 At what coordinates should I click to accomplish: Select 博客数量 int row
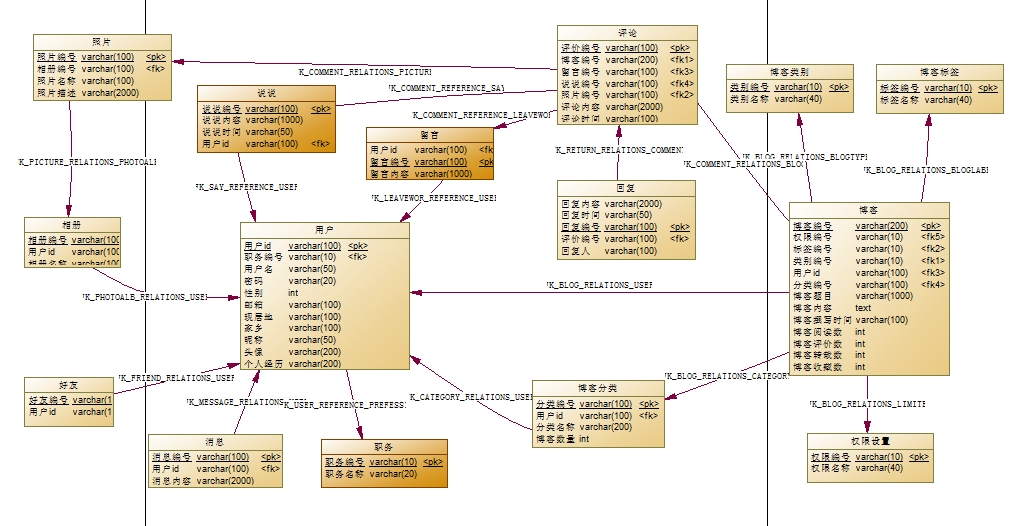click(562, 439)
